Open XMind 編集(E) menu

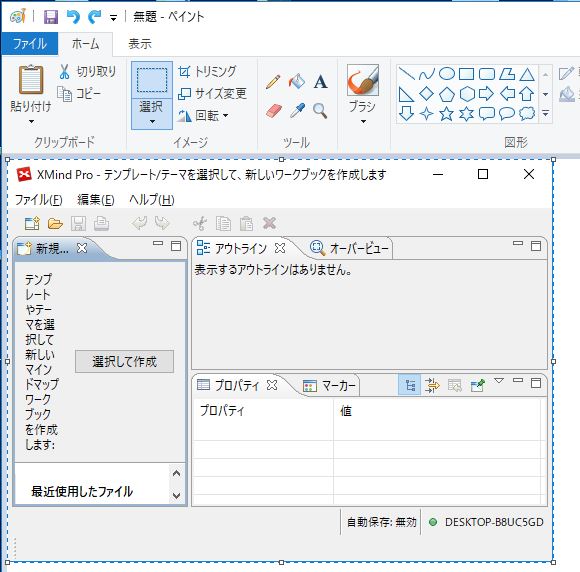[x=96, y=200]
